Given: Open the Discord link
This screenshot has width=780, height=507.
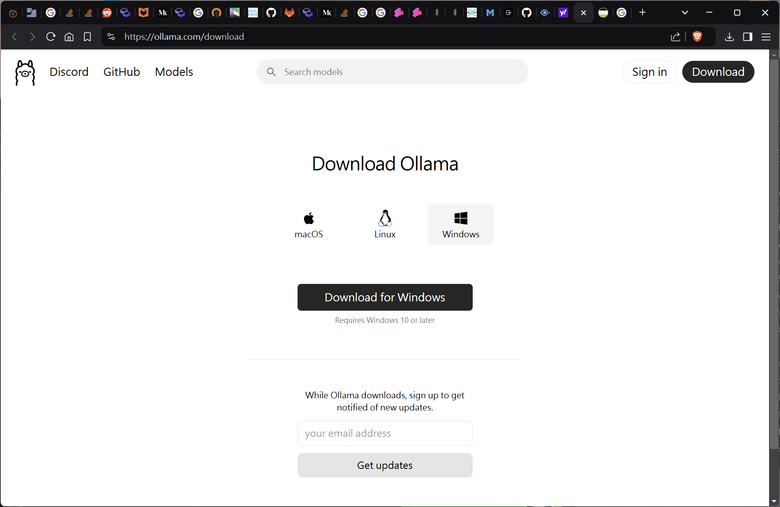Looking at the screenshot, I should (x=69, y=72).
